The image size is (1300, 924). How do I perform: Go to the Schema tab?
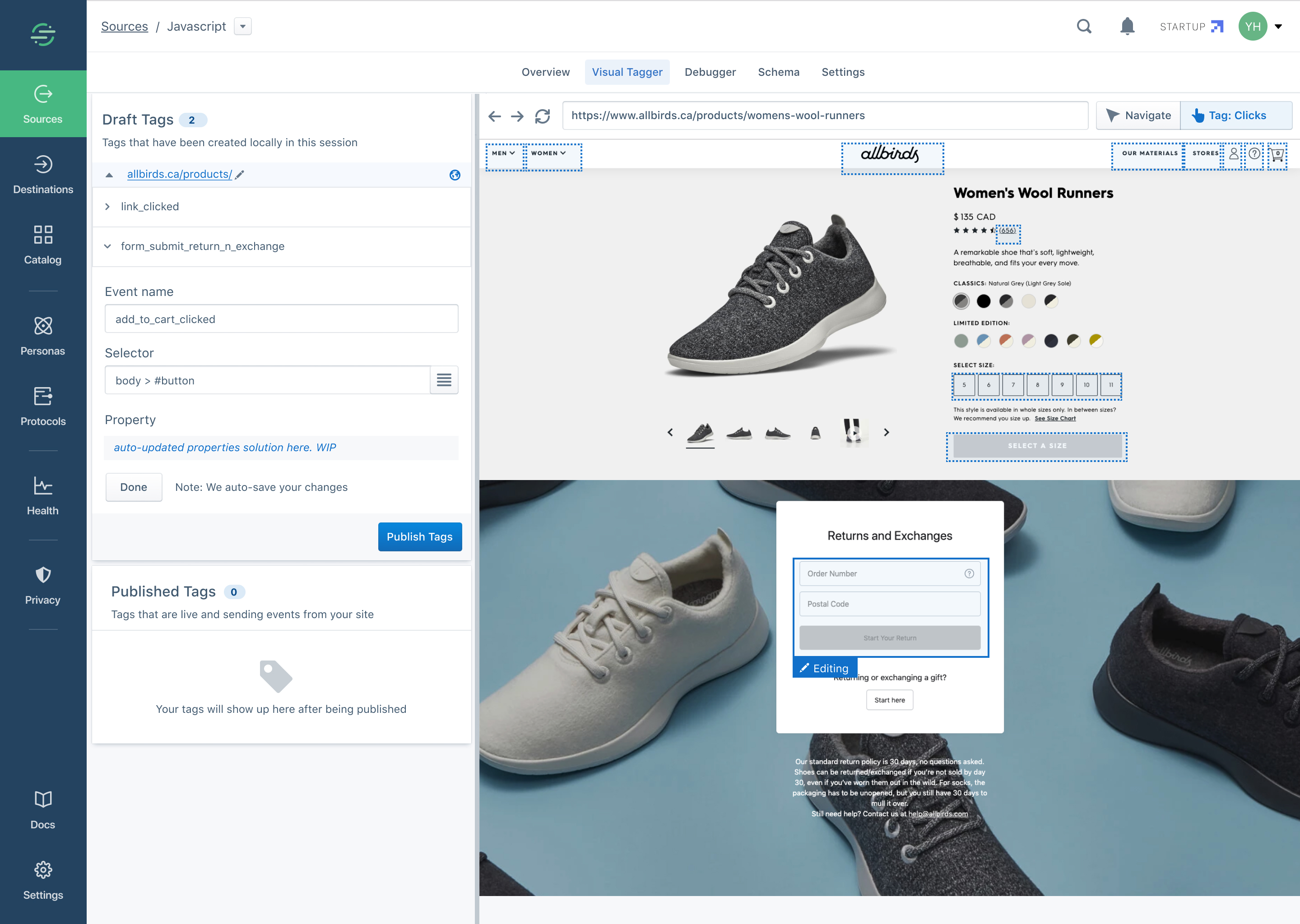778,72
